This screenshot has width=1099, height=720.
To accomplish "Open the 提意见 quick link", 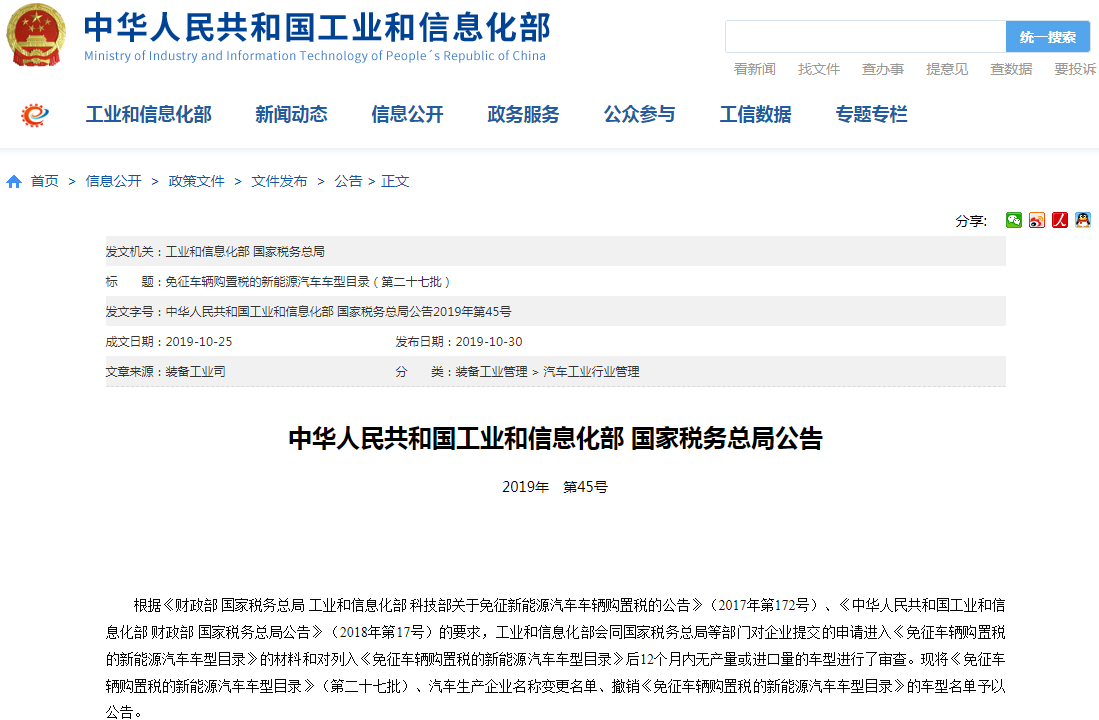I will pyautogui.click(x=947, y=69).
